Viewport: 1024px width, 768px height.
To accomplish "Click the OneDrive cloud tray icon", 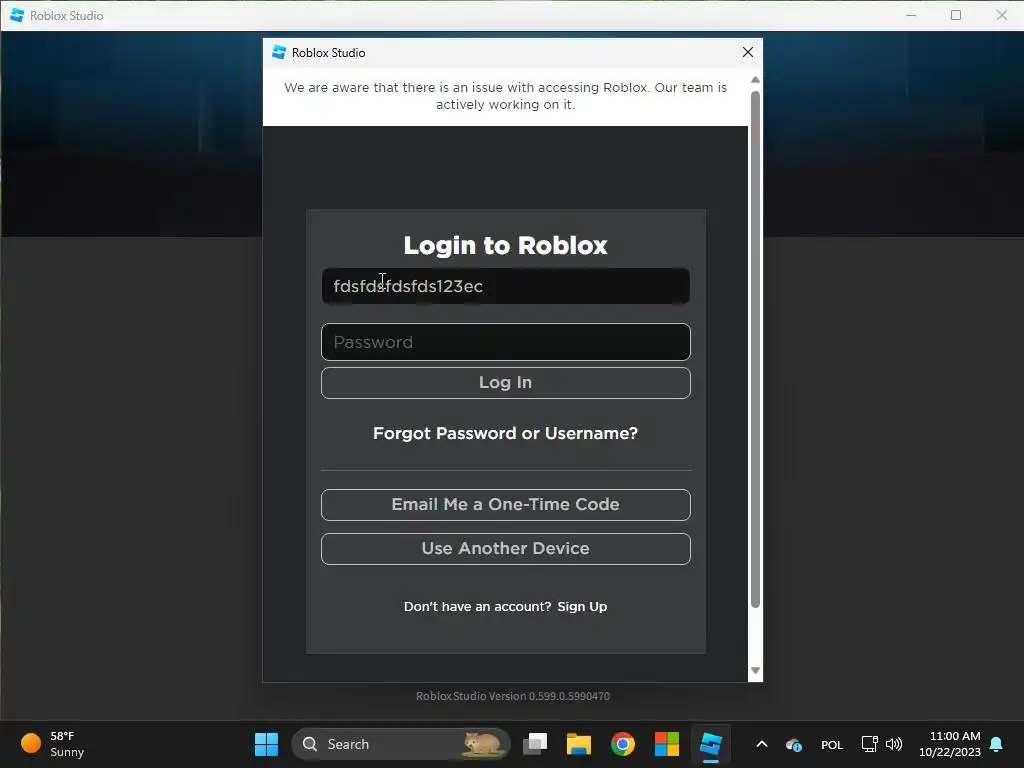I will pos(794,744).
